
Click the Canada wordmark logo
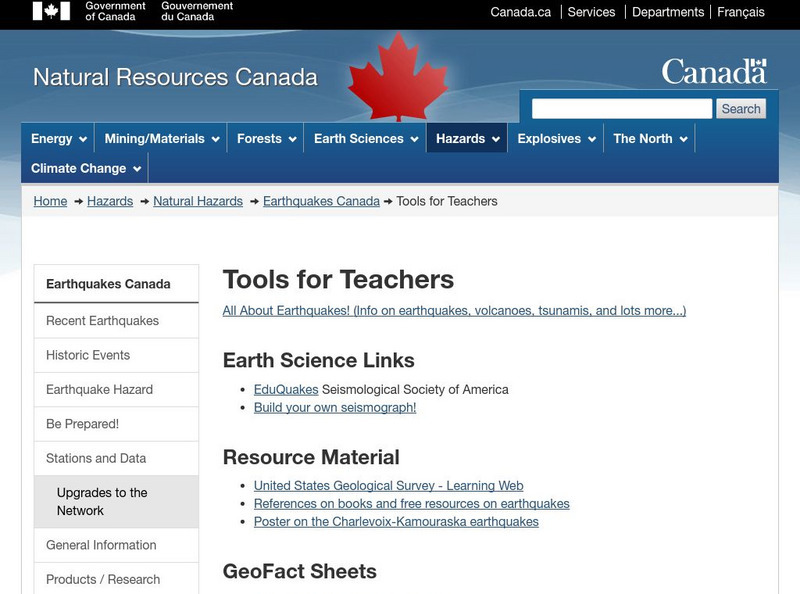[x=714, y=71]
